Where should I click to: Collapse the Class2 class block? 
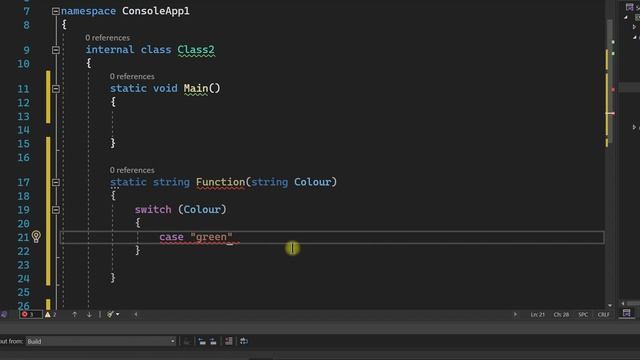(56, 50)
